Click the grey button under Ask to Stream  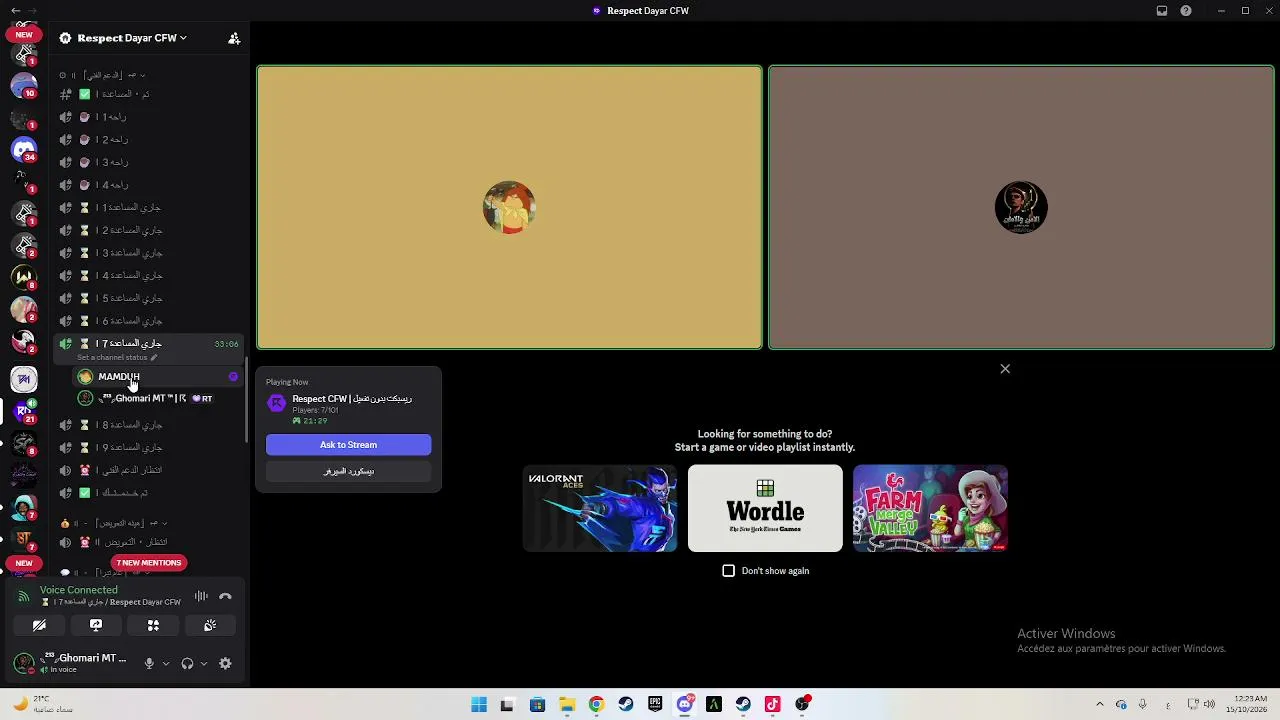coord(348,471)
